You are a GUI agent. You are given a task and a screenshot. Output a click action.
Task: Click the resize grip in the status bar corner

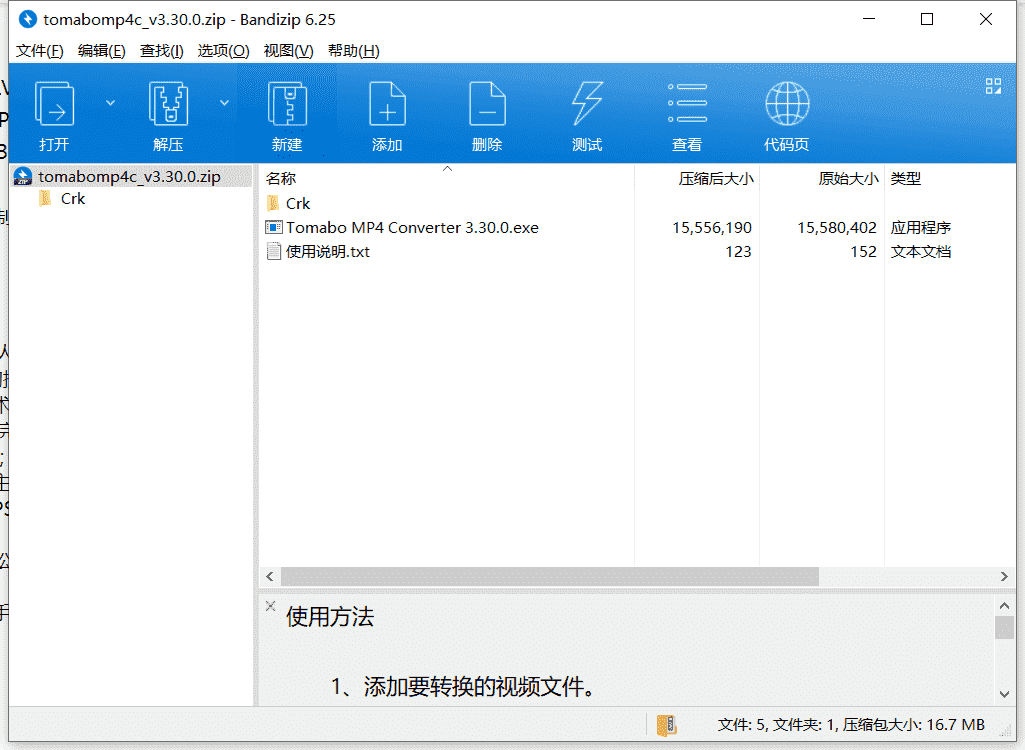click(x=1006, y=731)
